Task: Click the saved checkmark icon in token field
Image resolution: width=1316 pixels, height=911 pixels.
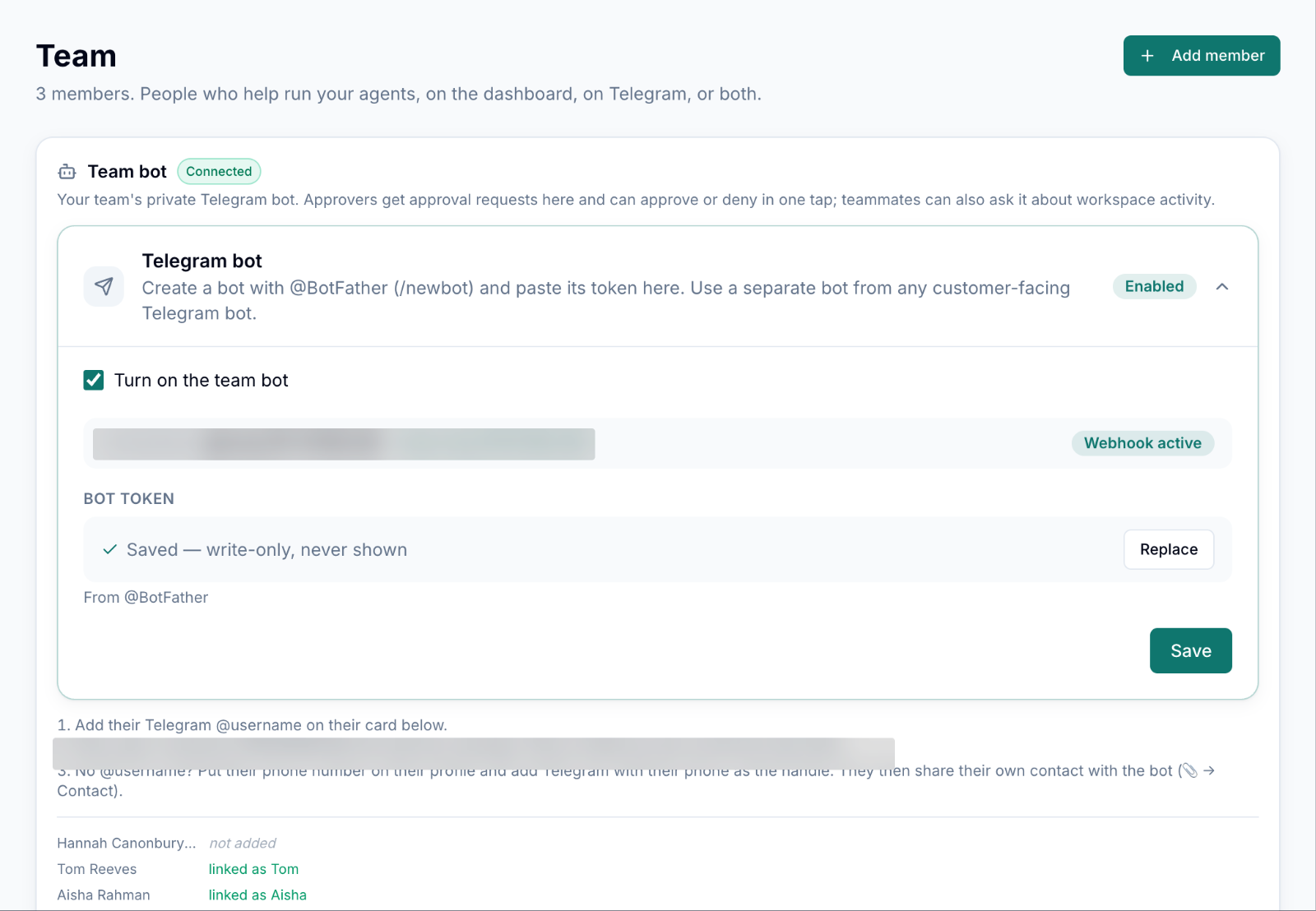Action: coord(109,550)
